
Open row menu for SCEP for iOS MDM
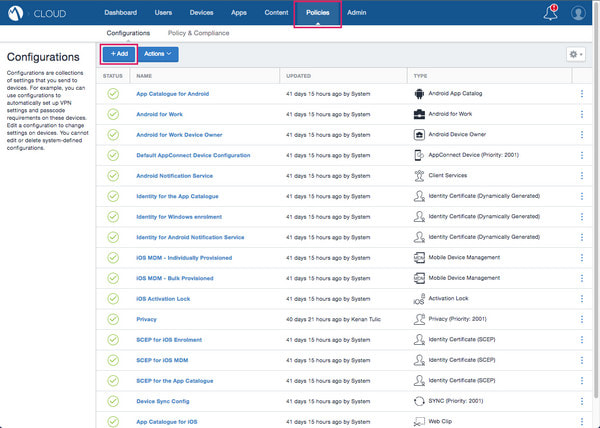coord(582,360)
